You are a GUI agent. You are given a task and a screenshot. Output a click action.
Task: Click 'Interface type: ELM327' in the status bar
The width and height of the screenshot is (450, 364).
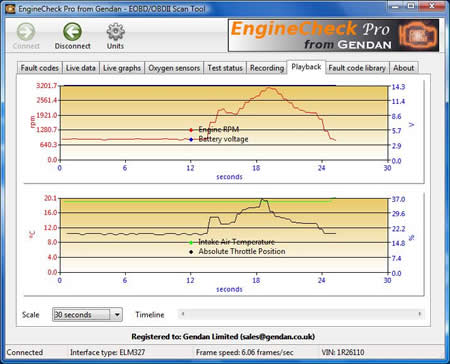tap(107, 352)
